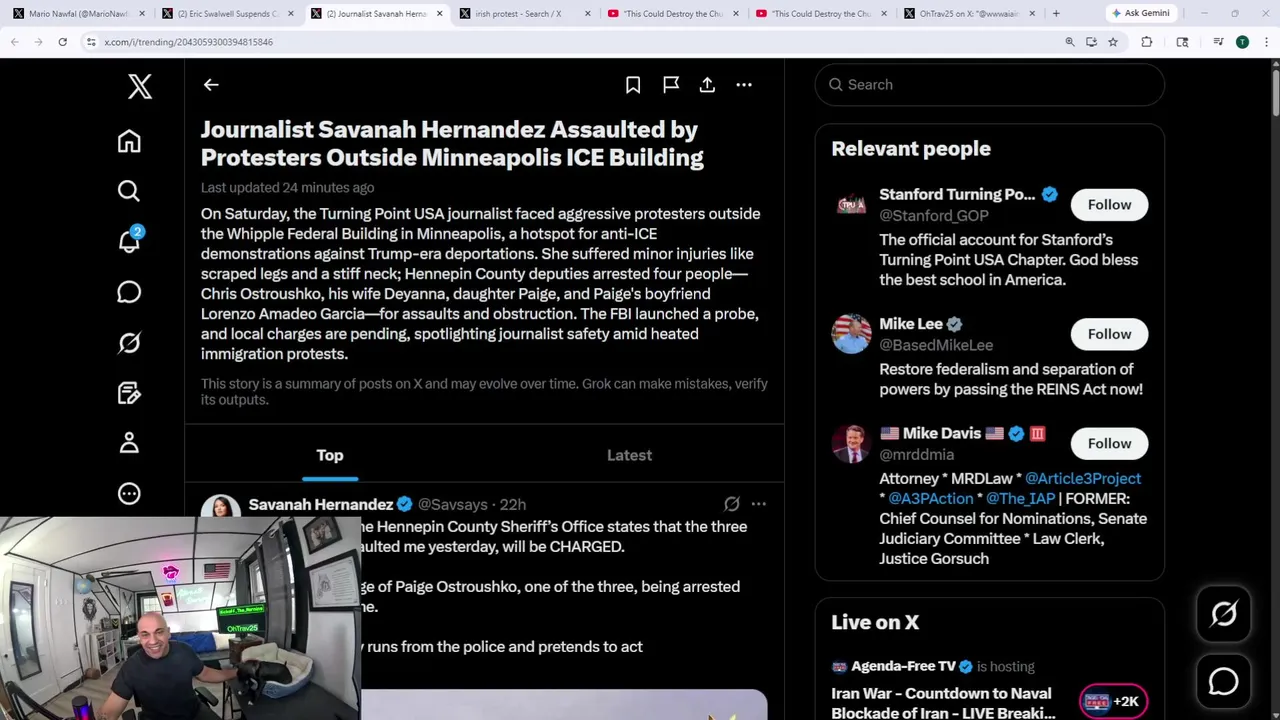Viewport: 1280px width, 720px height.
Task: Switch to irish protest Search browser tab
Action: coord(524,13)
